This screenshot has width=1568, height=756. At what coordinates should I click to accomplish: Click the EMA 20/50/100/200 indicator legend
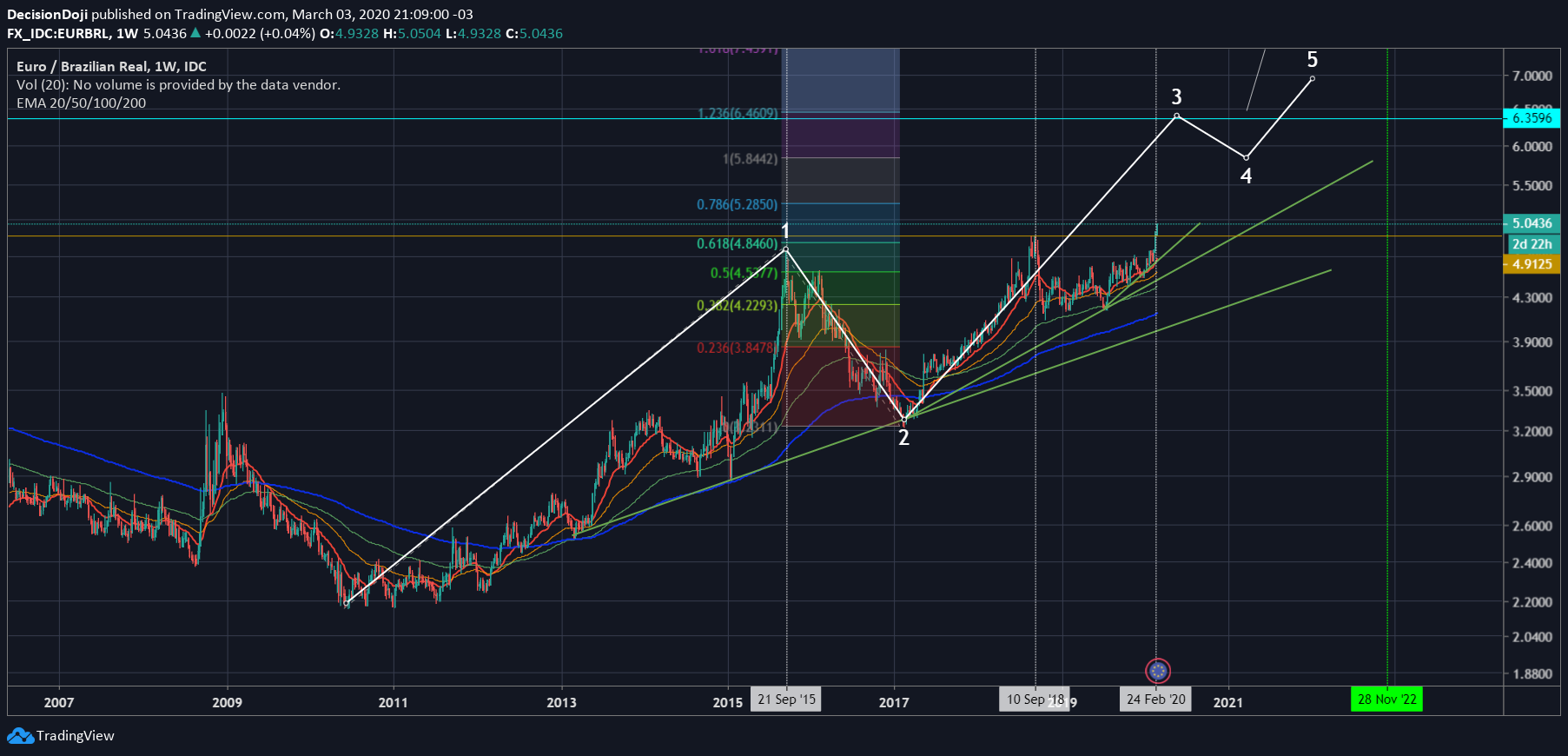pyautogui.click(x=81, y=103)
